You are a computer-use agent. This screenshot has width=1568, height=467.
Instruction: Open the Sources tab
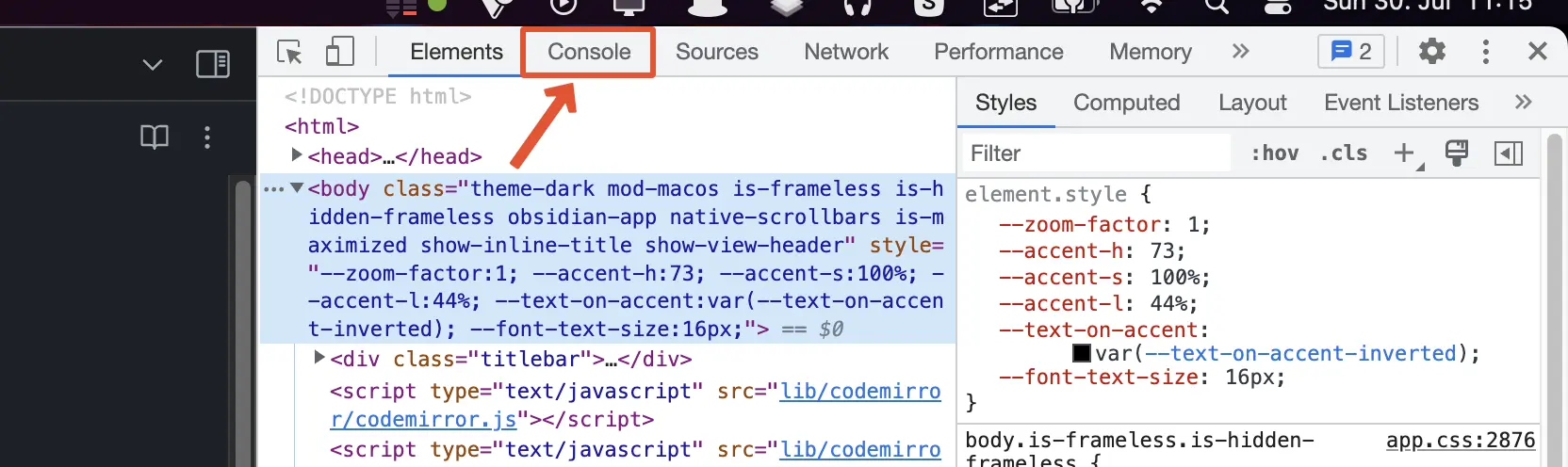pos(717,52)
